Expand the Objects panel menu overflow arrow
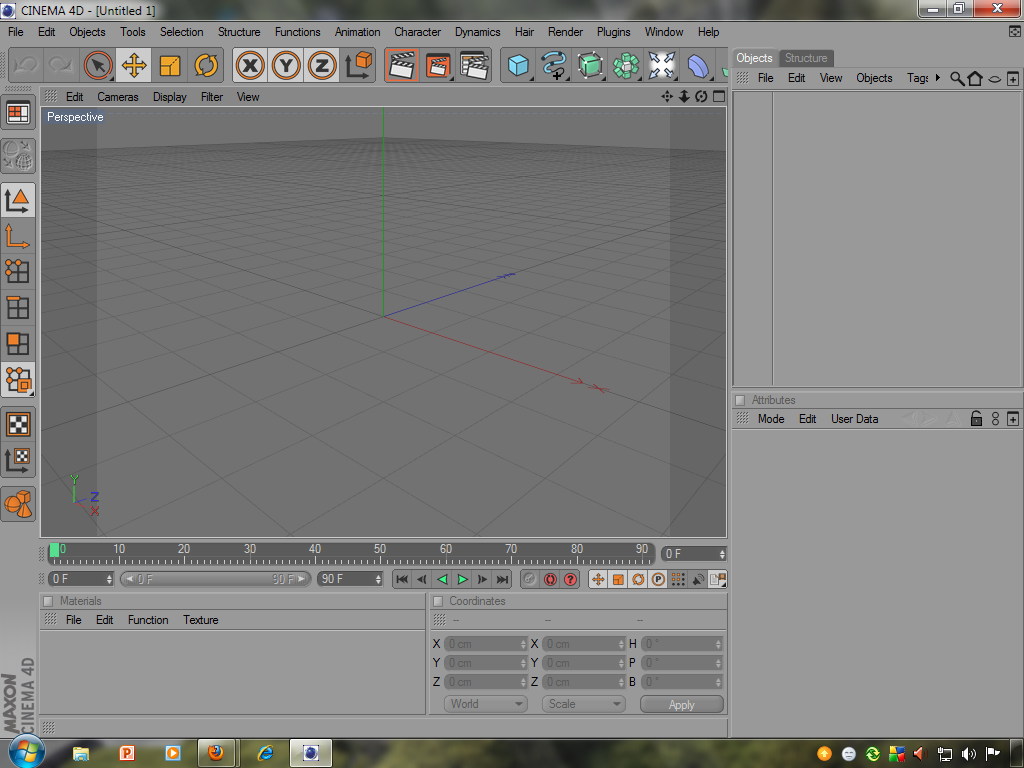 (938, 78)
